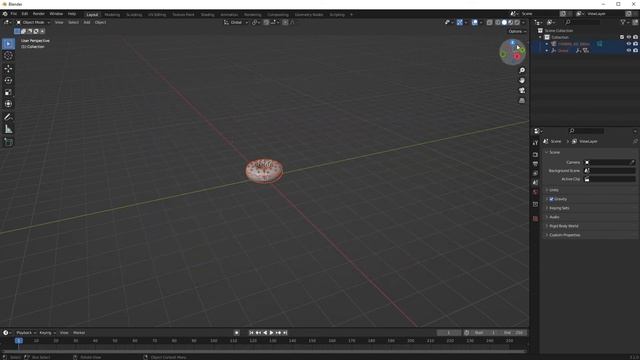Select the Rotate tool
Image resolution: width=640 pixels, height=360 pixels.
pos(8,80)
